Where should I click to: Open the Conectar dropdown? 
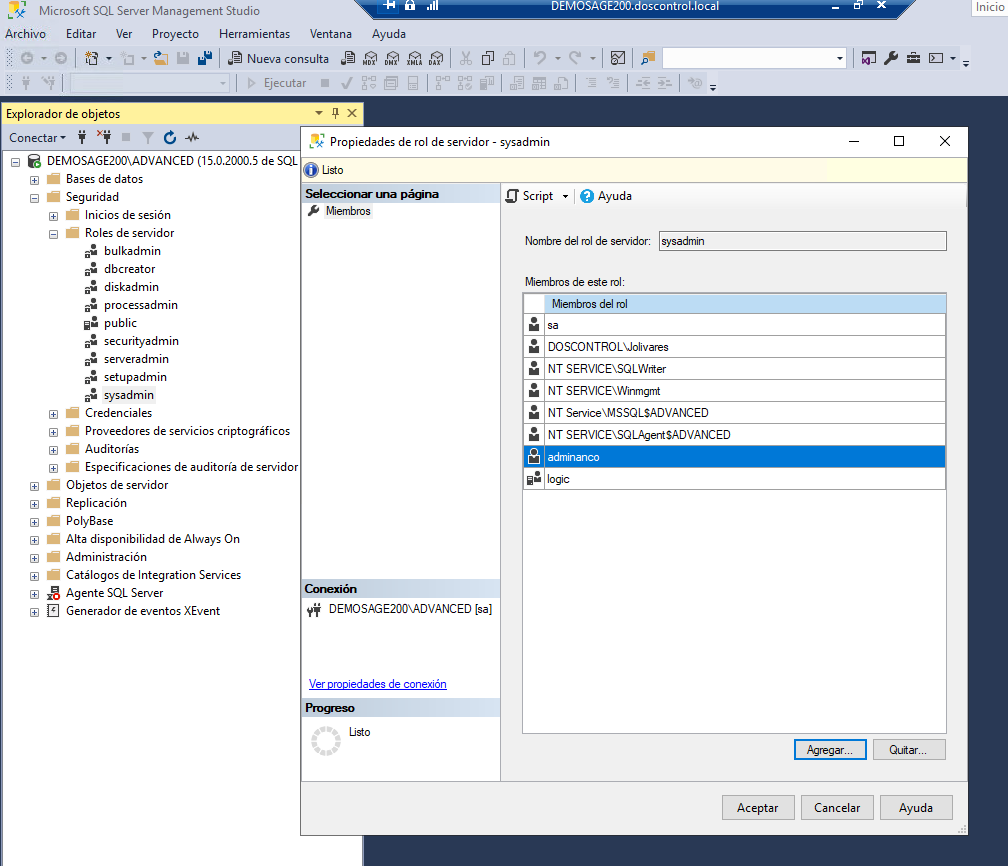click(x=37, y=138)
